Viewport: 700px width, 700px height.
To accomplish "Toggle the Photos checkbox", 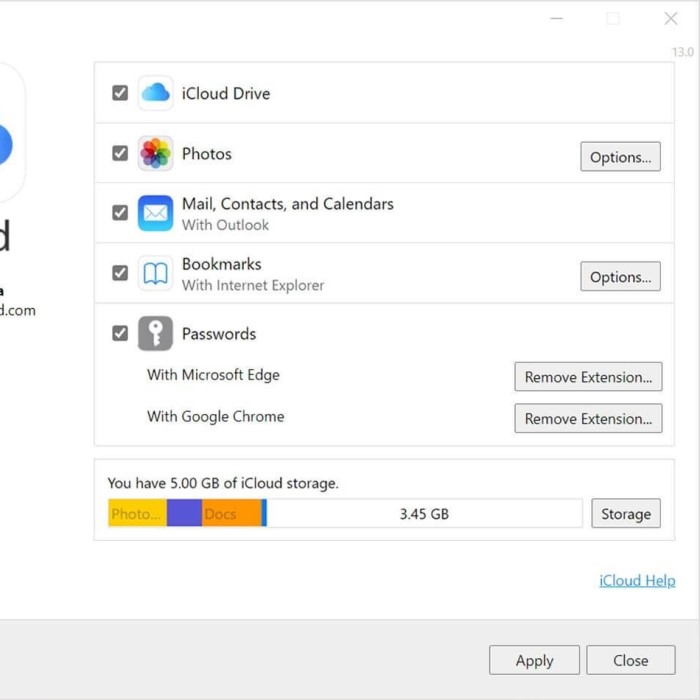I will (x=120, y=153).
